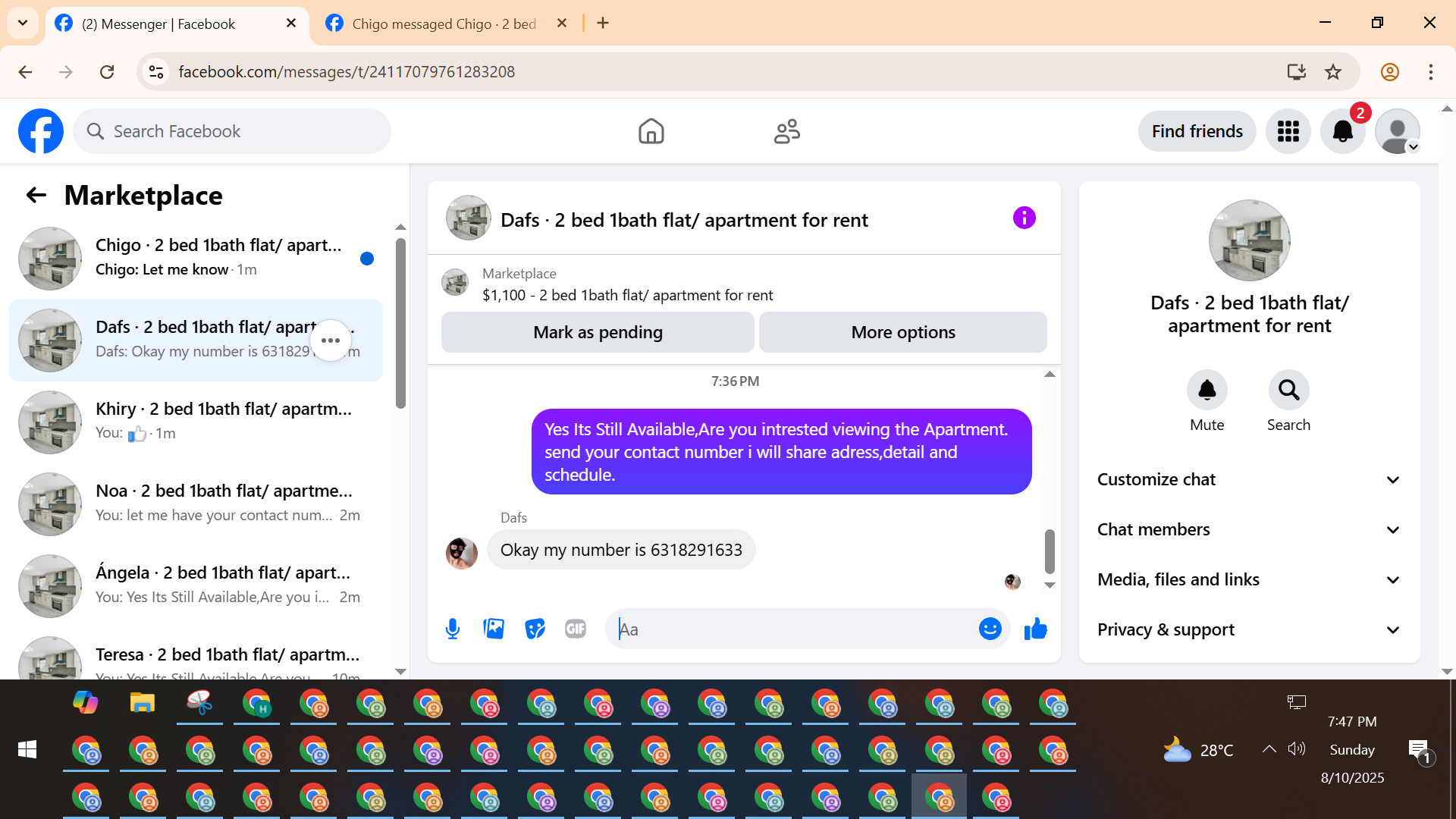The height and width of the screenshot is (819, 1456).
Task: Open the GIF picker
Action: point(576,629)
